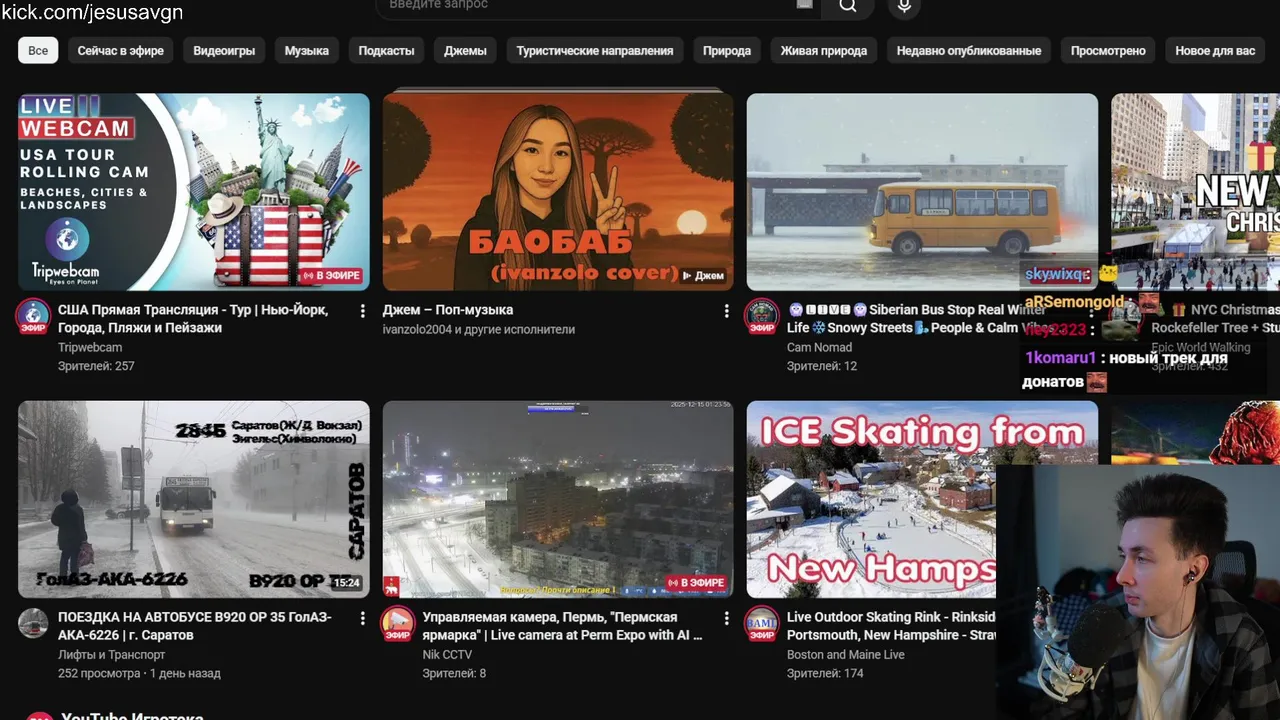The width and height of the screenshot is (1280, 720).
Task: Click the Зрителей: 174 text
Action: click(825, 674)
